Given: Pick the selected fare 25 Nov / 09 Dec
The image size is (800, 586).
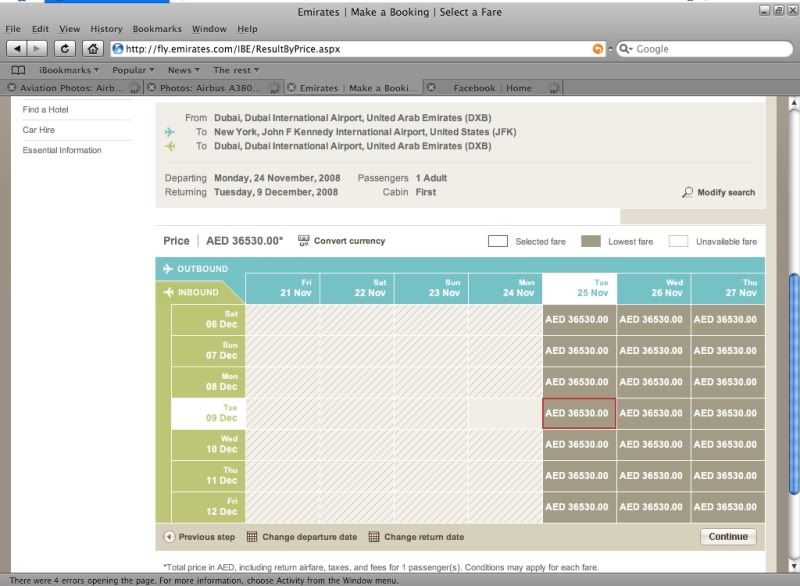Looking at the screenshot, I should (579, 413).
